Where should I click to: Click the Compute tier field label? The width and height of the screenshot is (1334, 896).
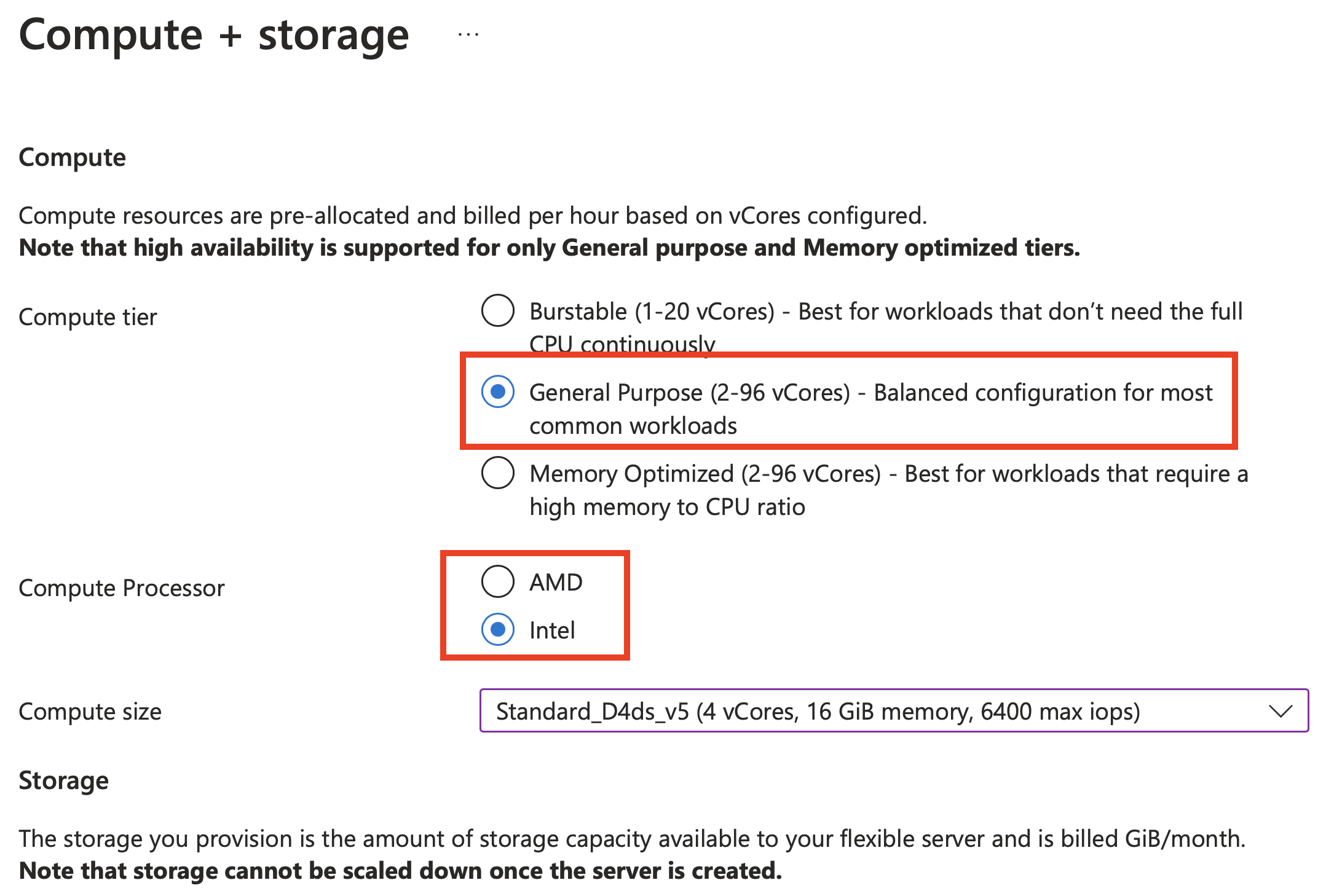pyautogui.click(x=88, y=317)
